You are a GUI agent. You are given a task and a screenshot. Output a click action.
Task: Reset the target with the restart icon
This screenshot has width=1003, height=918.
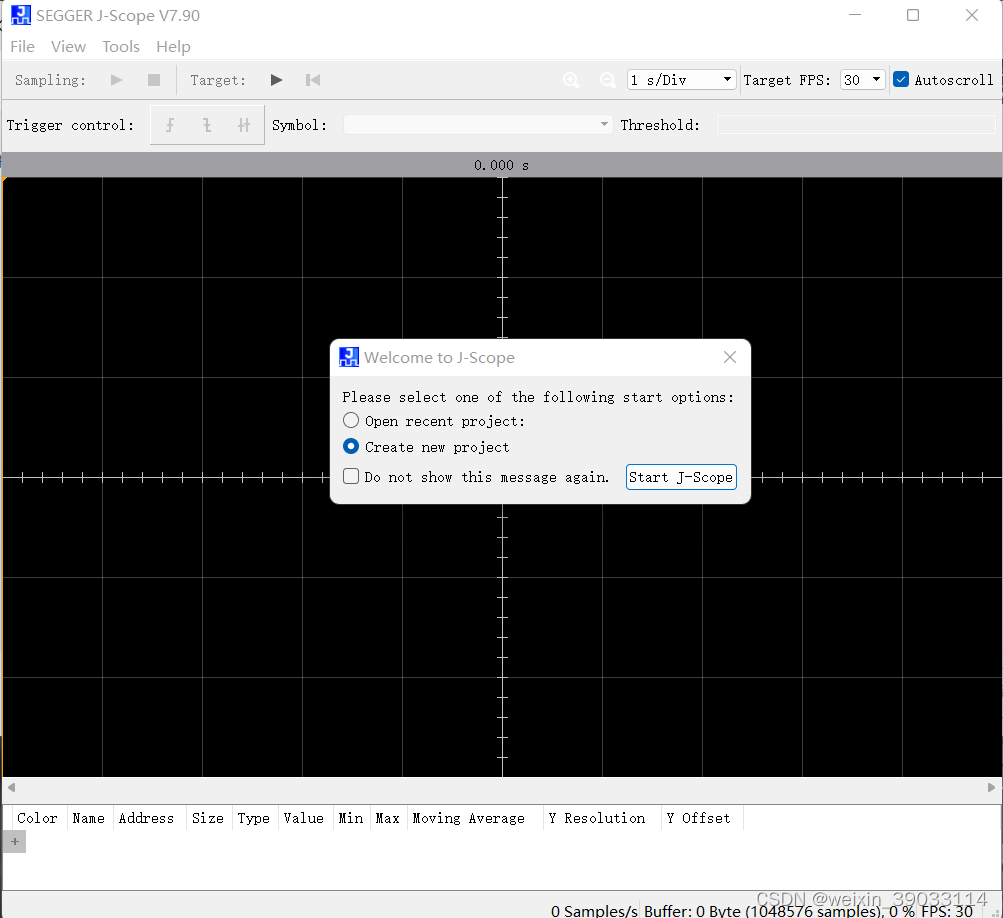(x=313, y=80)
